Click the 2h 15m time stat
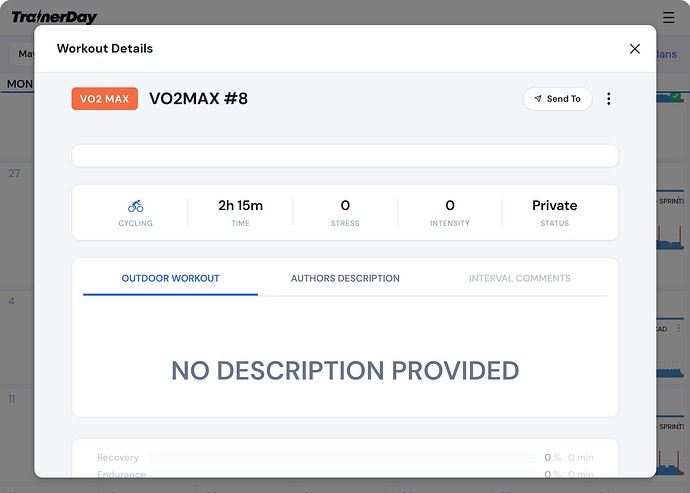Screen dimensions: 690x493 (x=240, y=206)
